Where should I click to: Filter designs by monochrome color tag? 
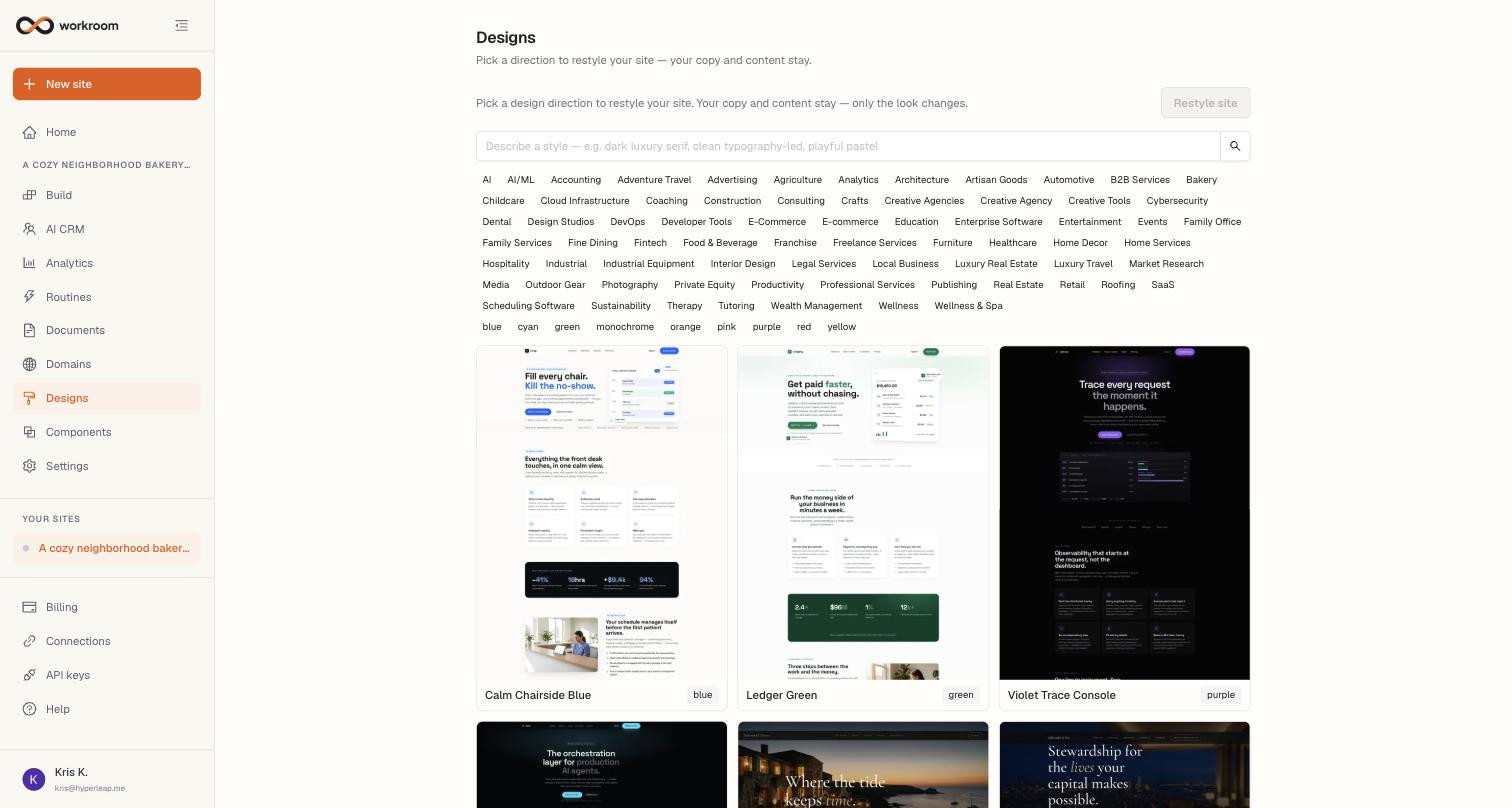point(625,327)
